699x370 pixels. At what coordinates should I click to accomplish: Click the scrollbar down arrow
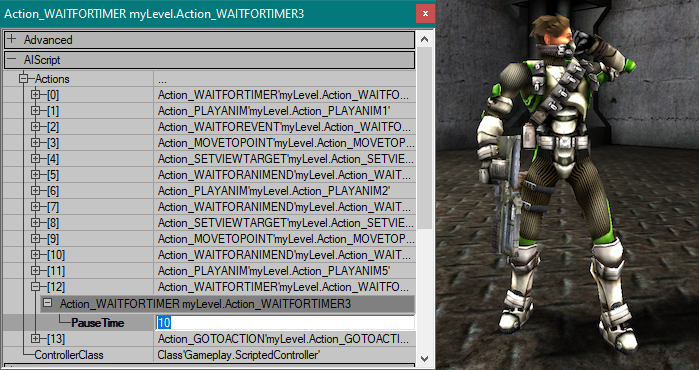click(x=424, y=358)
